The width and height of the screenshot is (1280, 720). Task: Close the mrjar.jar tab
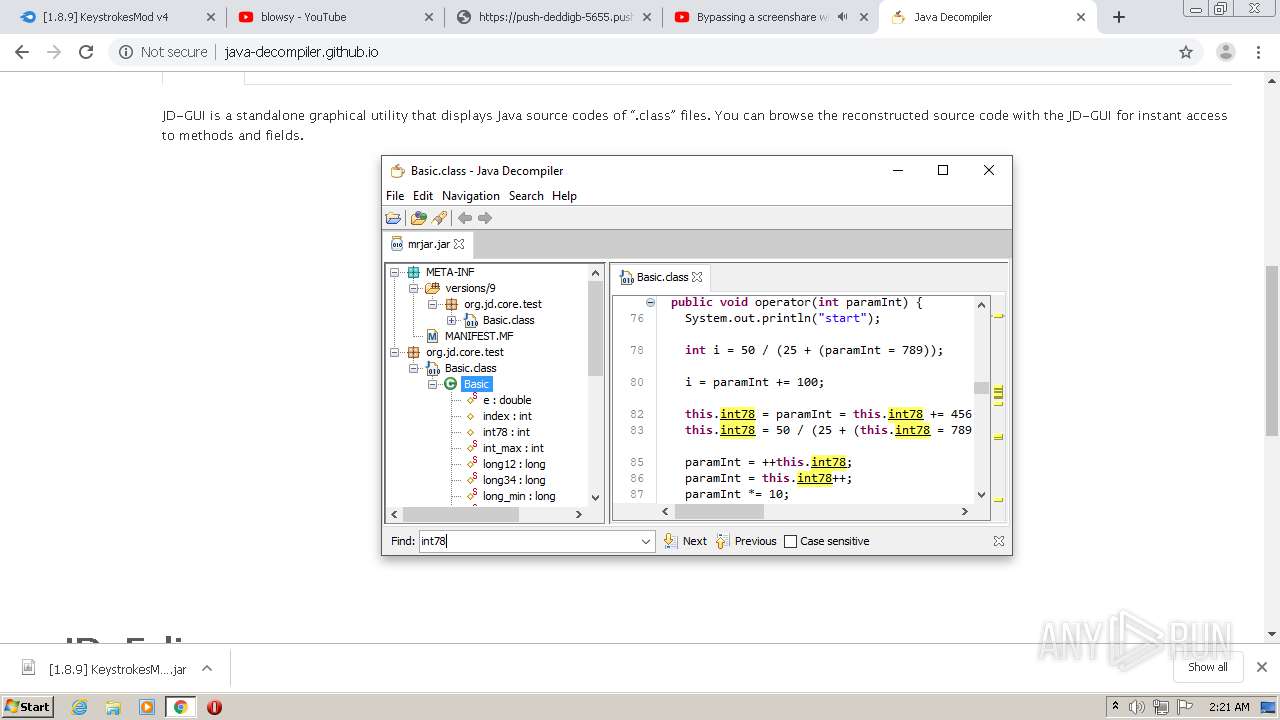(459, 244)
